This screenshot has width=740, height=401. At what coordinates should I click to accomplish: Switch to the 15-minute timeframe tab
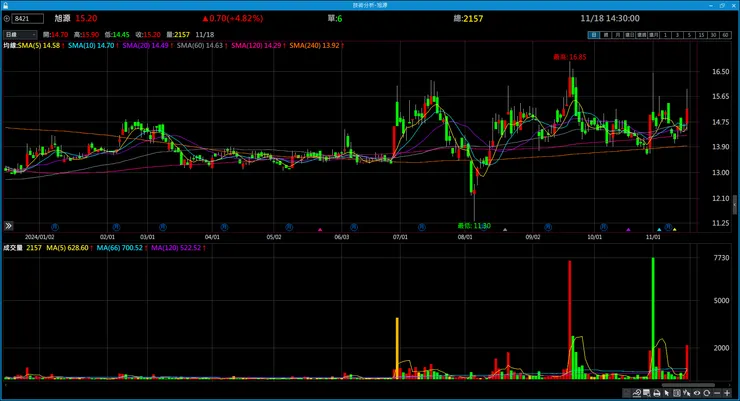point(701,35)
